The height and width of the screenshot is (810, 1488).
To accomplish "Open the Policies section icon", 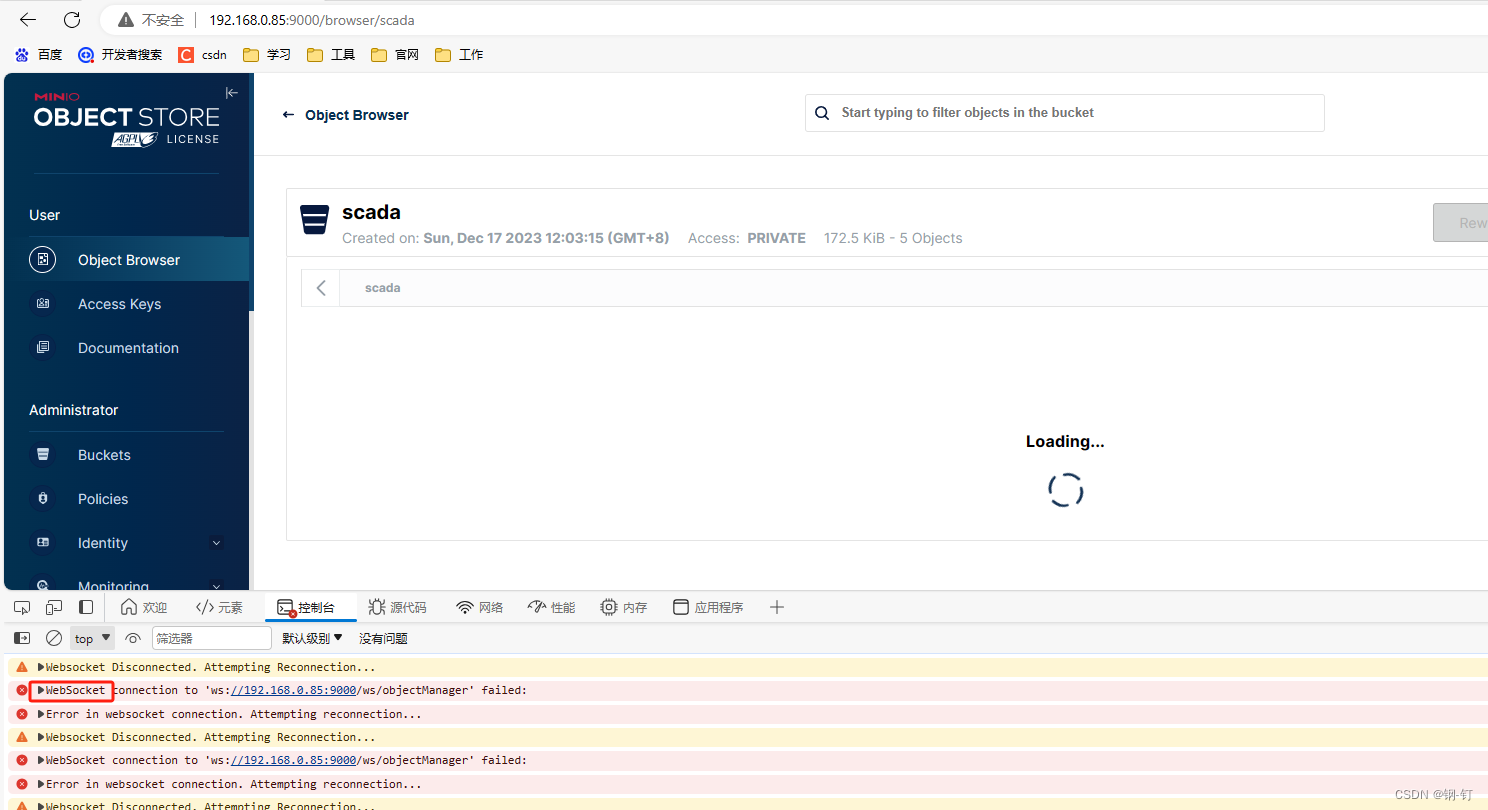I will 42,498.
